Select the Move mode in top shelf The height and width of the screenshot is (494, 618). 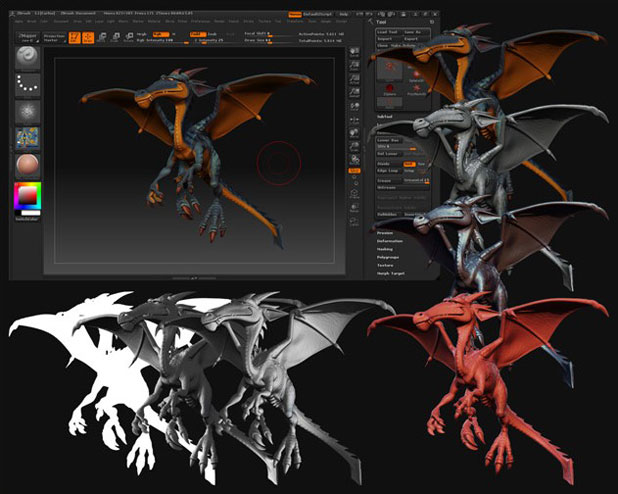[102, 37]
